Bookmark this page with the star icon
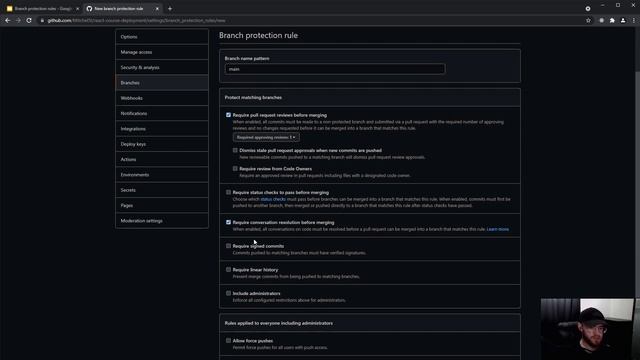 (588, 20)
